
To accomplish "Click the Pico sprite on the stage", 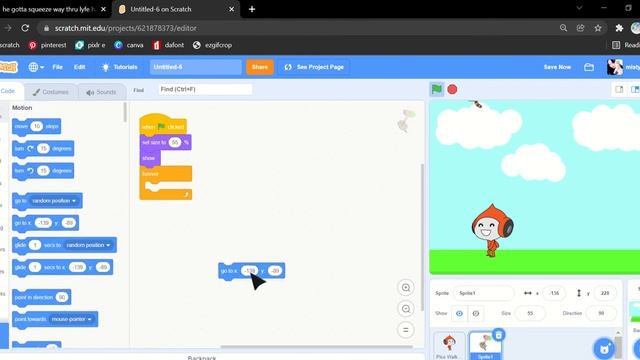I will 492,230.
